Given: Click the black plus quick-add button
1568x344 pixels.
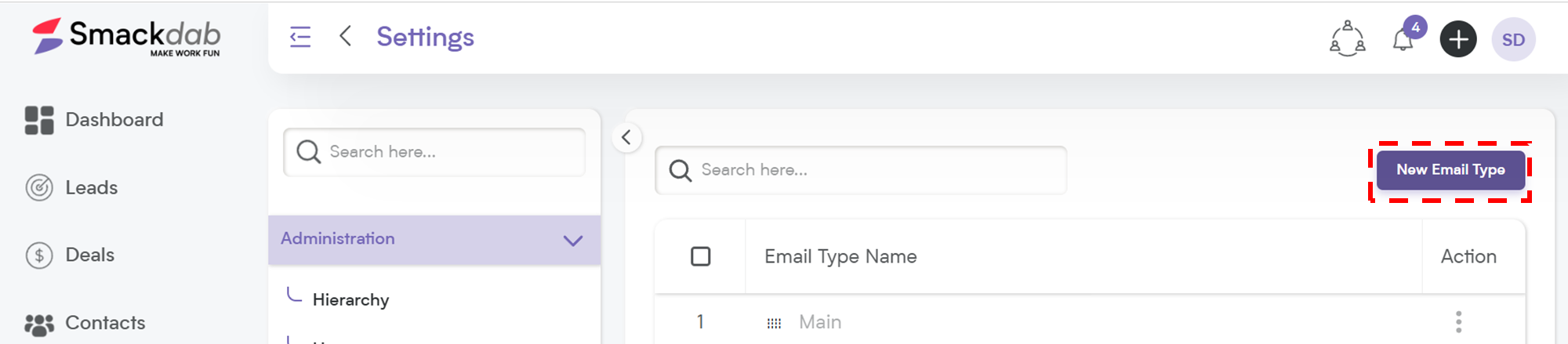Looking at the screenshot, I should [x=1458, y=39].
